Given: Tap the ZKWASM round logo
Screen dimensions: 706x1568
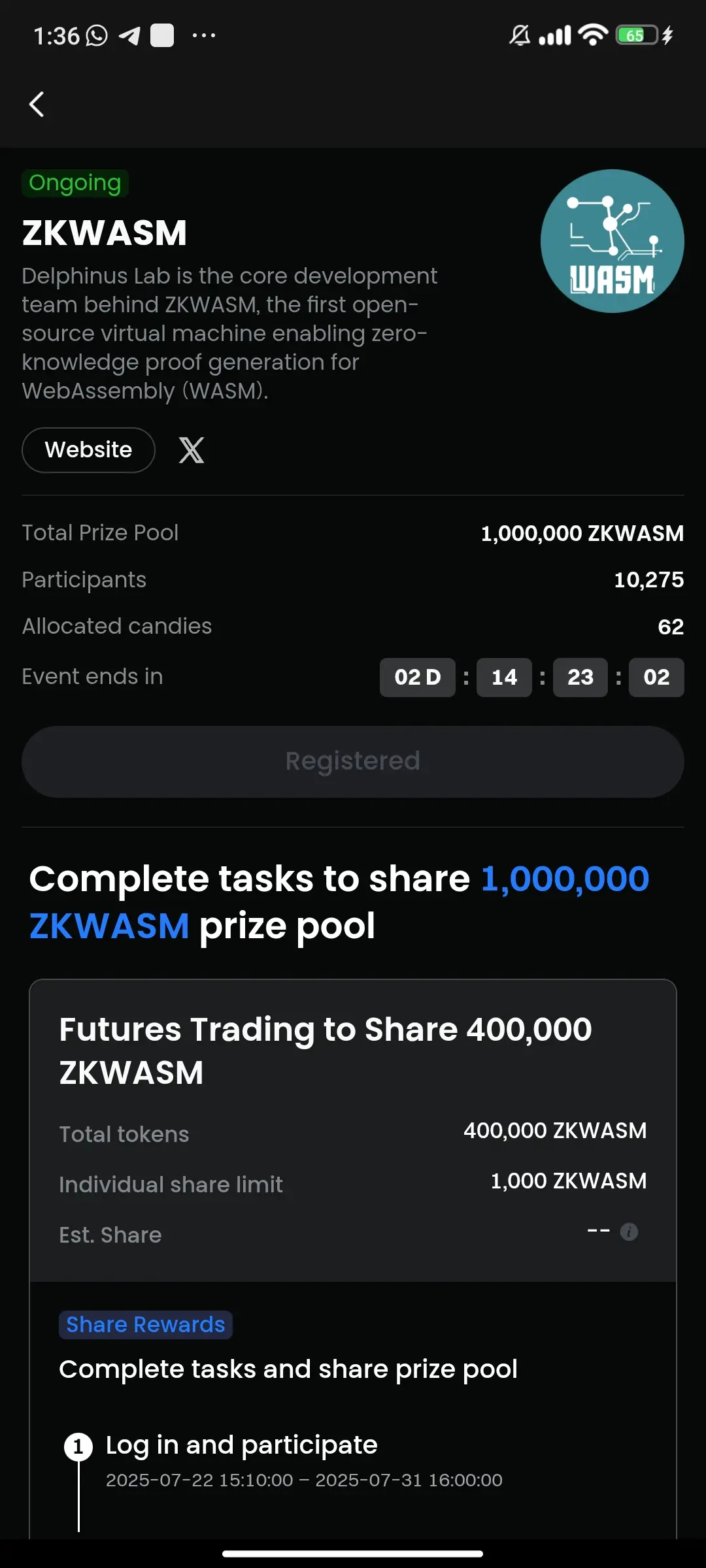Looking at the screenshot, I should 613,241.
